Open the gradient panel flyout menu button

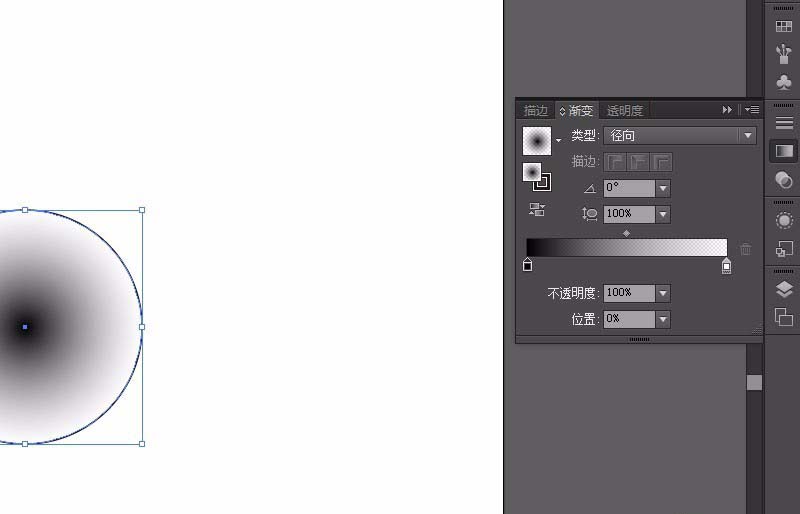click(752, 110)
